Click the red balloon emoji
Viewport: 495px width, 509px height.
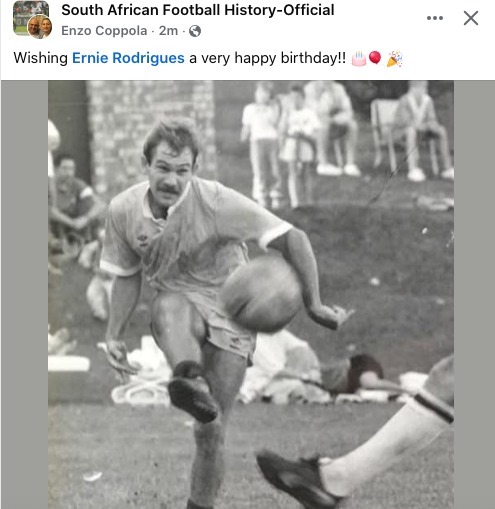pos(375,58)
